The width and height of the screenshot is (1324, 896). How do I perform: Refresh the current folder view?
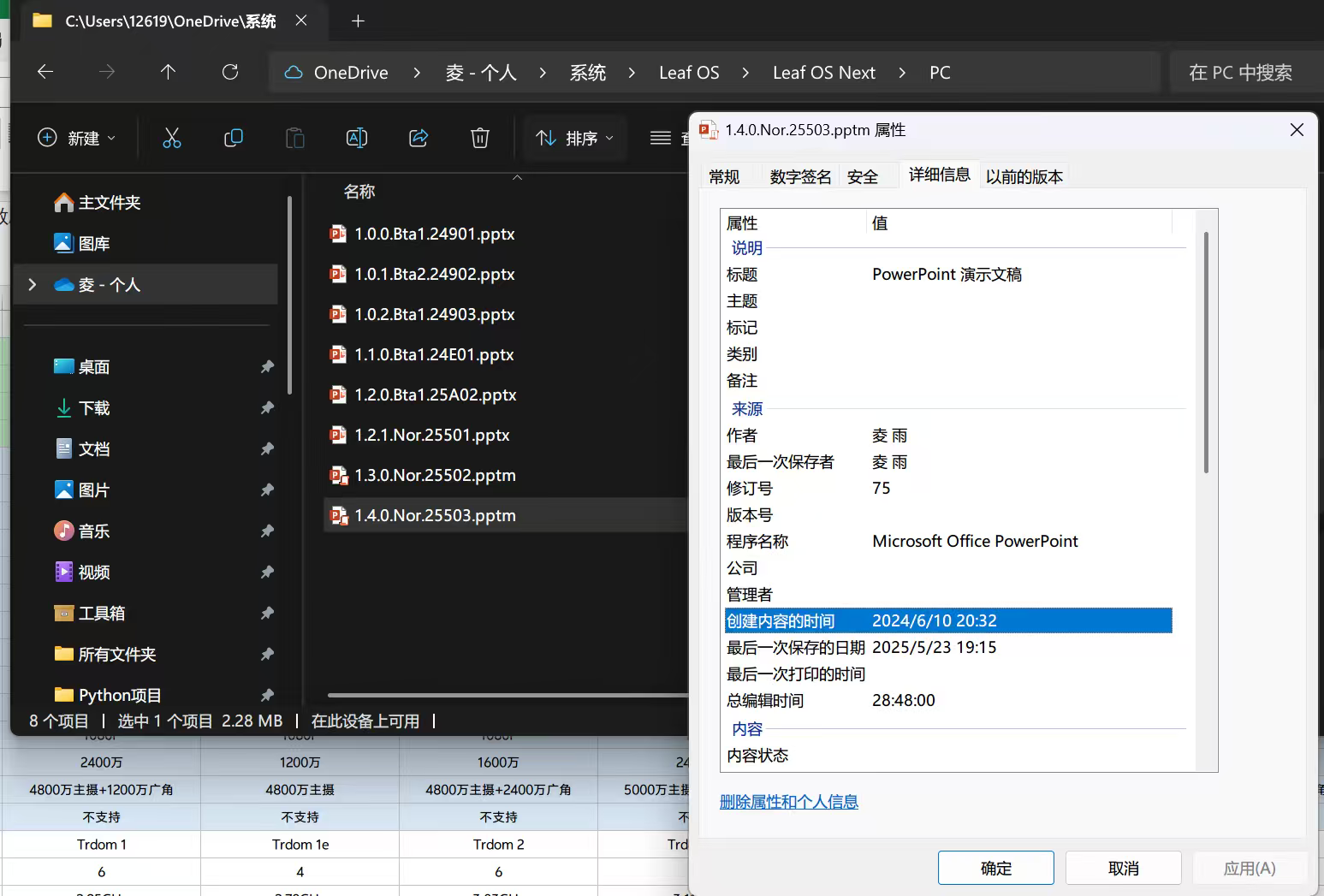pos(230,73)
